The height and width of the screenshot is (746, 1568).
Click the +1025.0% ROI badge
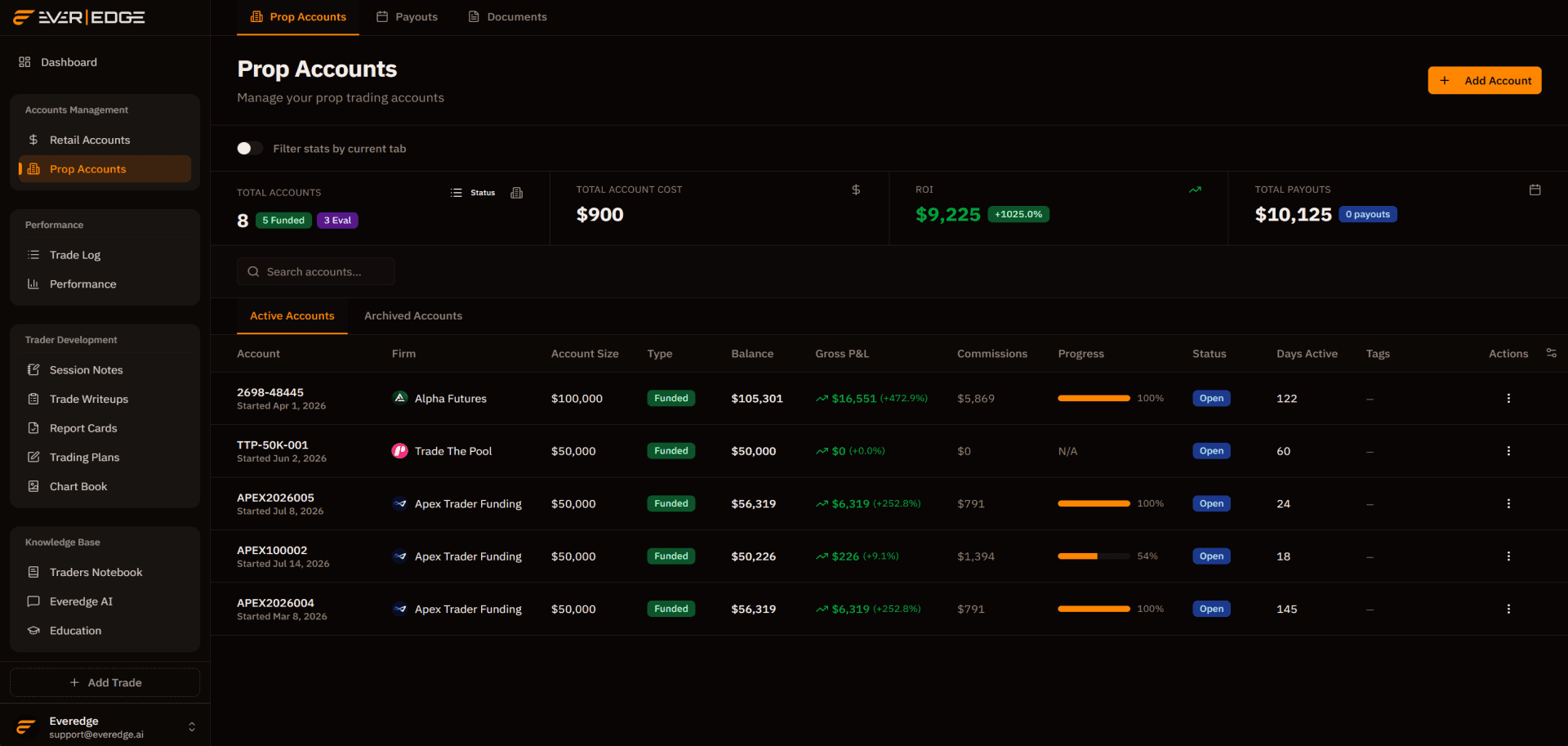[1018, 214]
